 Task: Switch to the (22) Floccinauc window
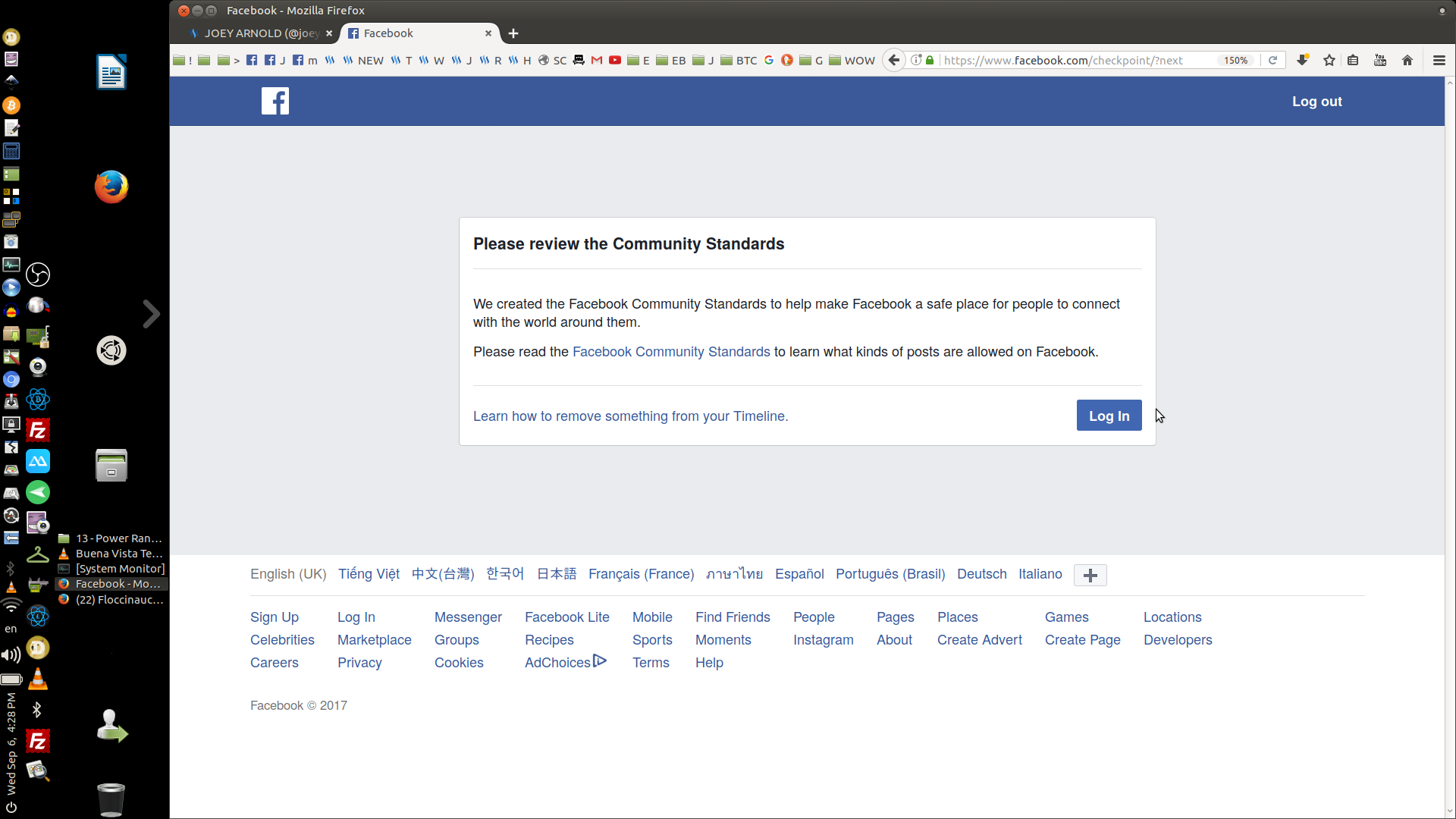(111, 600)
